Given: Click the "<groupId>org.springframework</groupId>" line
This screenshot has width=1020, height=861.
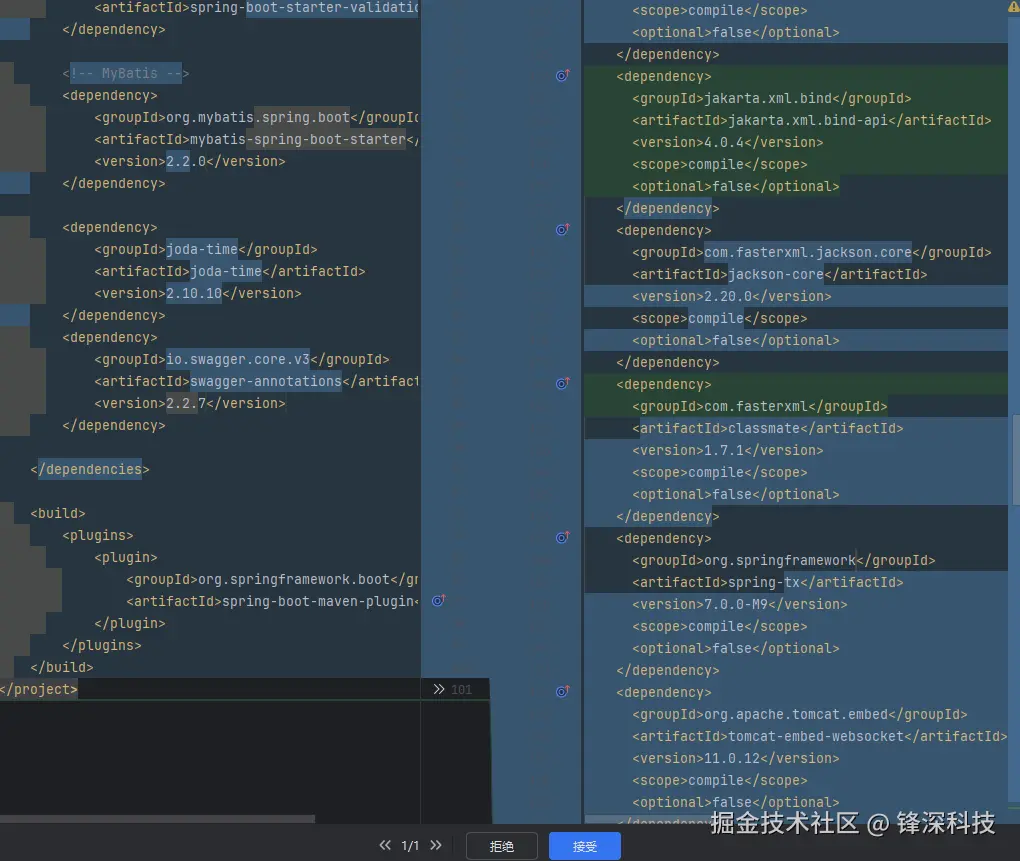Looking at the screenshot, I should click(x=784, y=561).
